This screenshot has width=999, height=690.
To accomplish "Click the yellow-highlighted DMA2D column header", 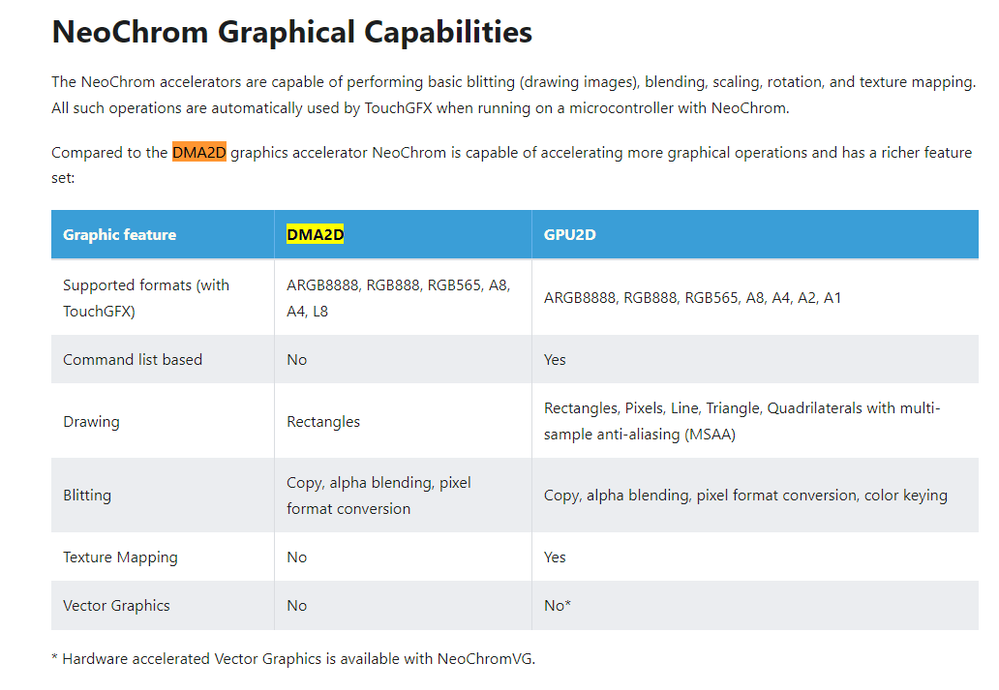I will (x=315, y=235).
